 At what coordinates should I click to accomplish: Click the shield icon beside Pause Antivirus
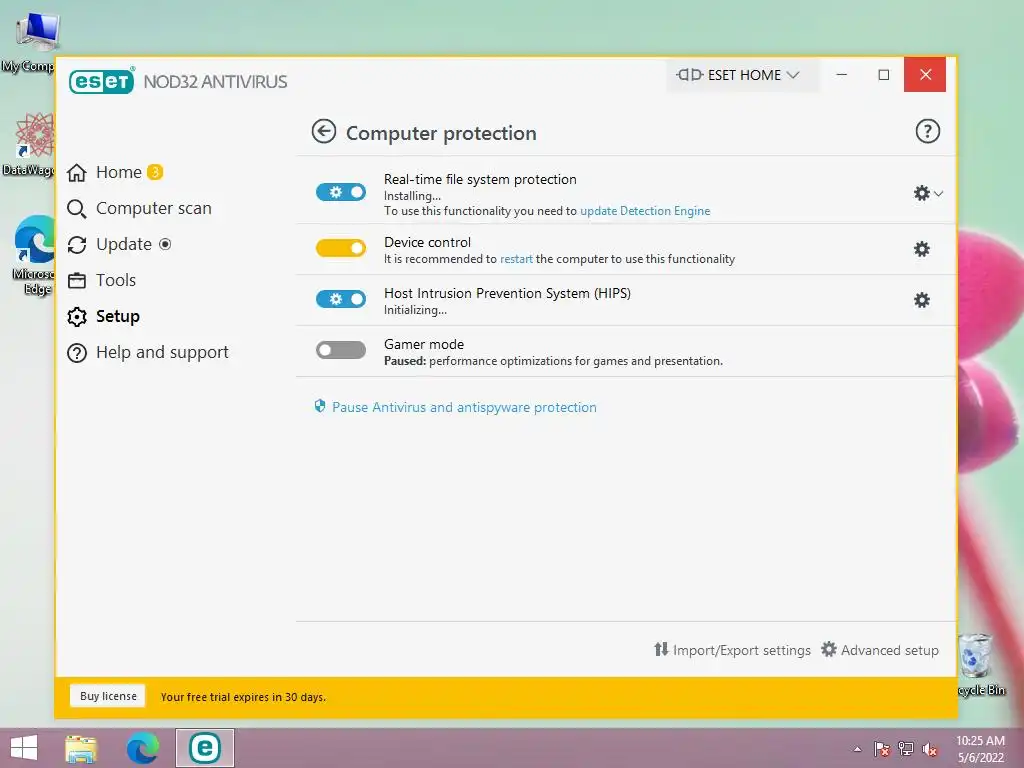click(320, 407)
